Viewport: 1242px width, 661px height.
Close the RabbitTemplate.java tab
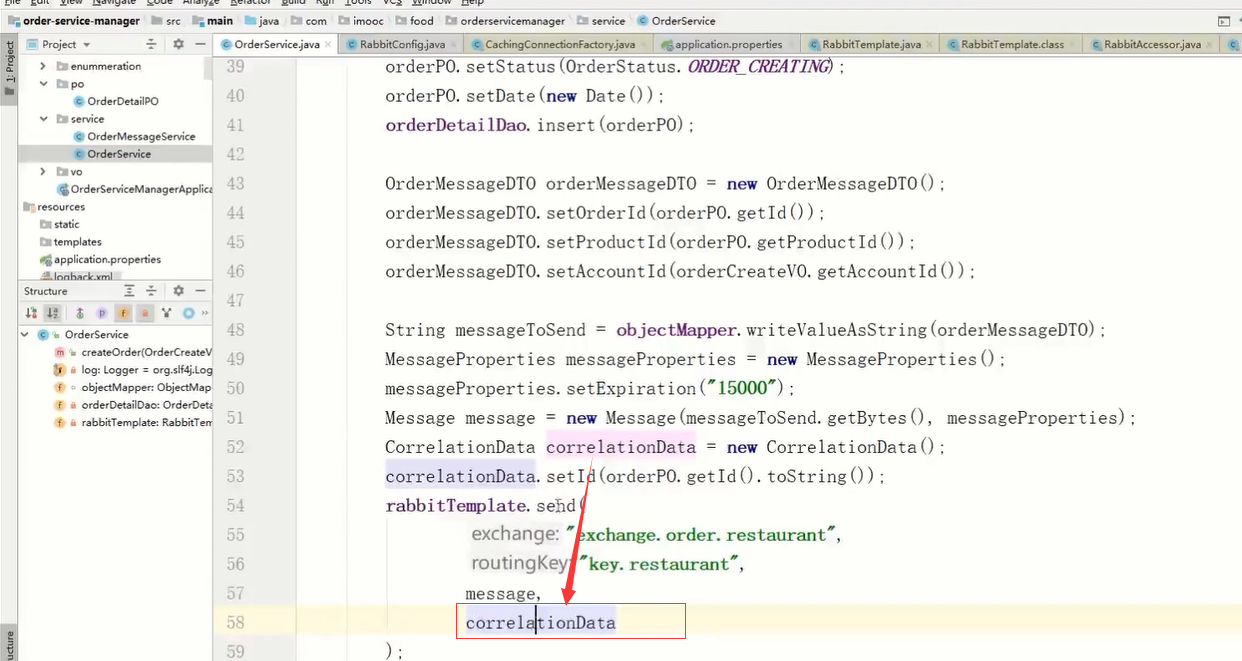[931, 45]
